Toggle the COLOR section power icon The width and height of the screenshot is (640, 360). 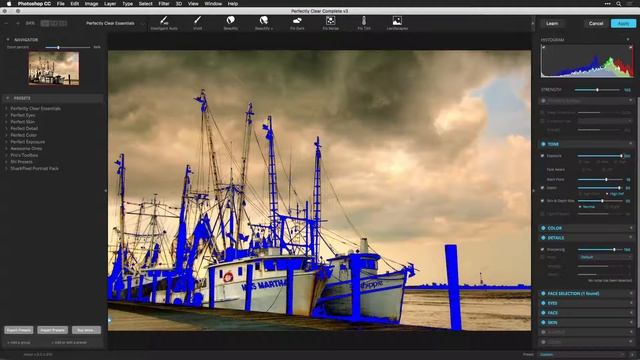543,228
